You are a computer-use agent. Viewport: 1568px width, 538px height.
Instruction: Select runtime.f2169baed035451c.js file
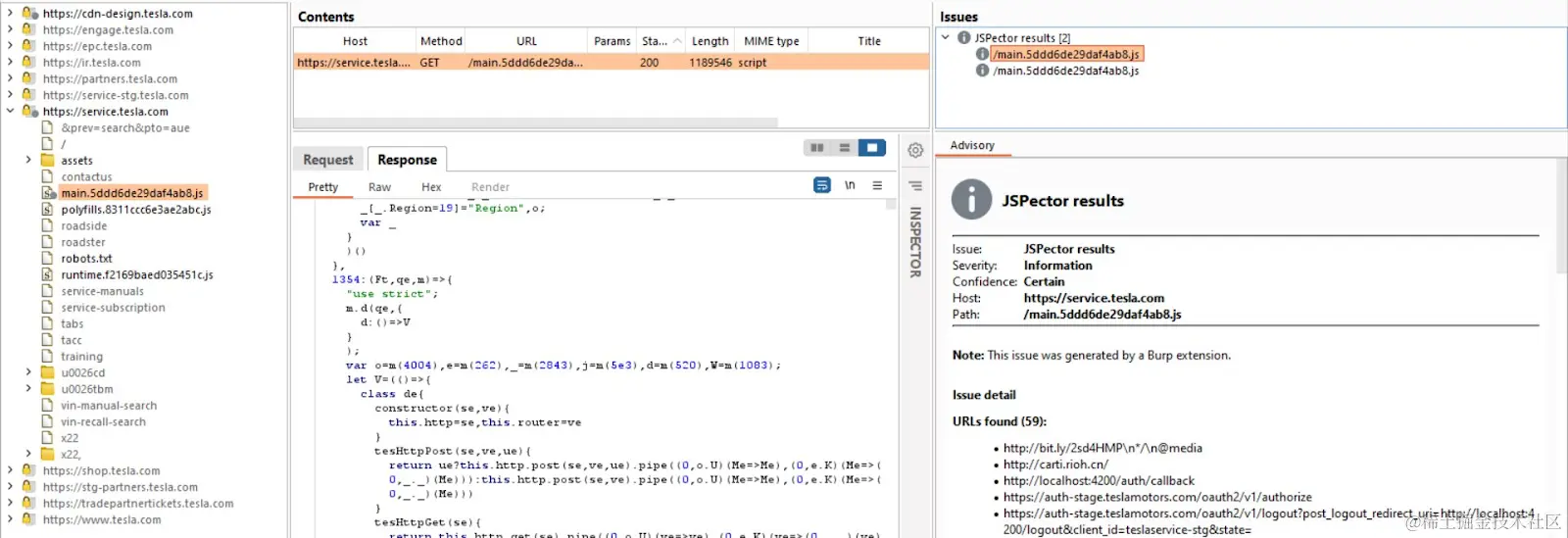tap(137, 275)
